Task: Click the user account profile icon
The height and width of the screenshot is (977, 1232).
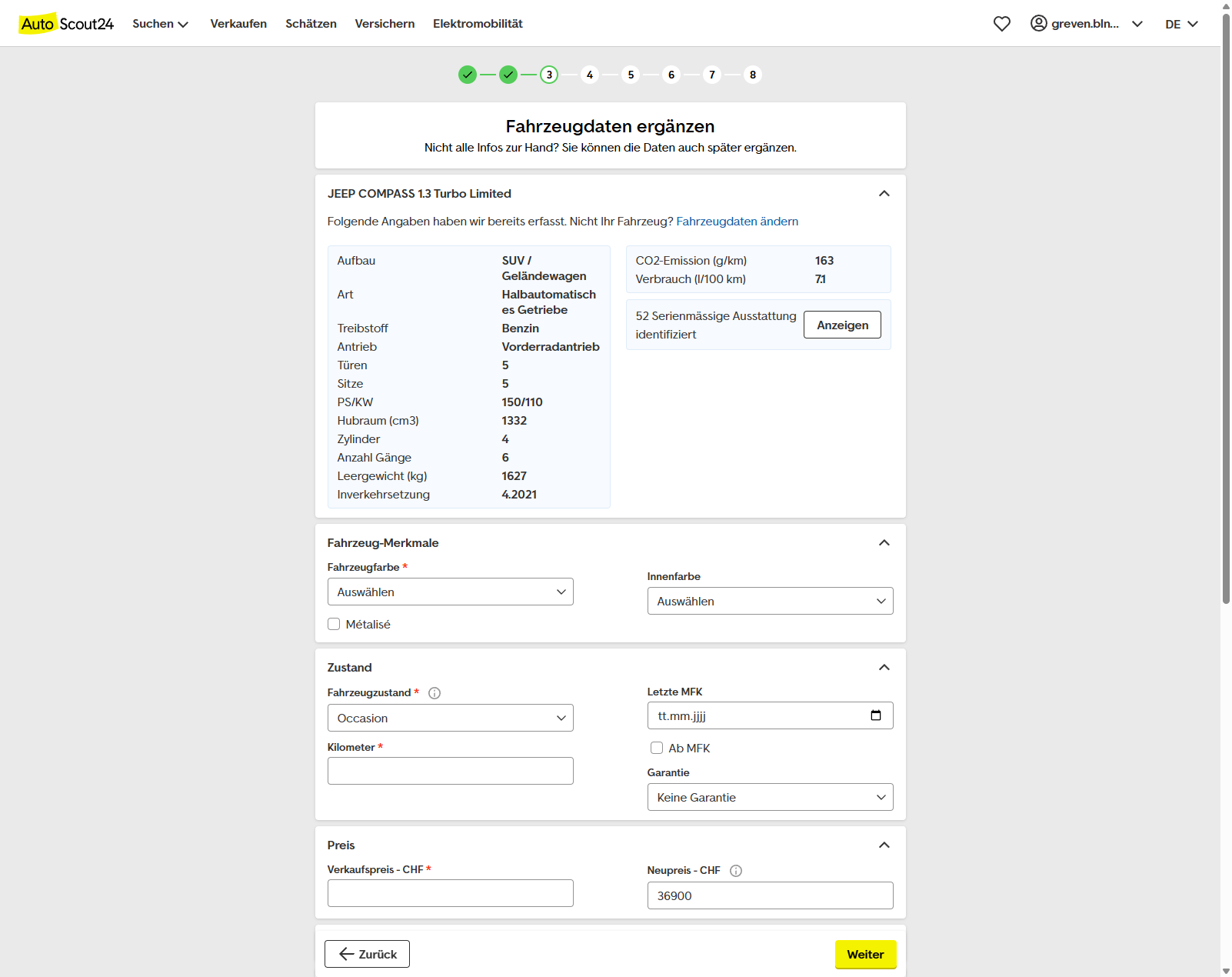Action: [1038, 23]
